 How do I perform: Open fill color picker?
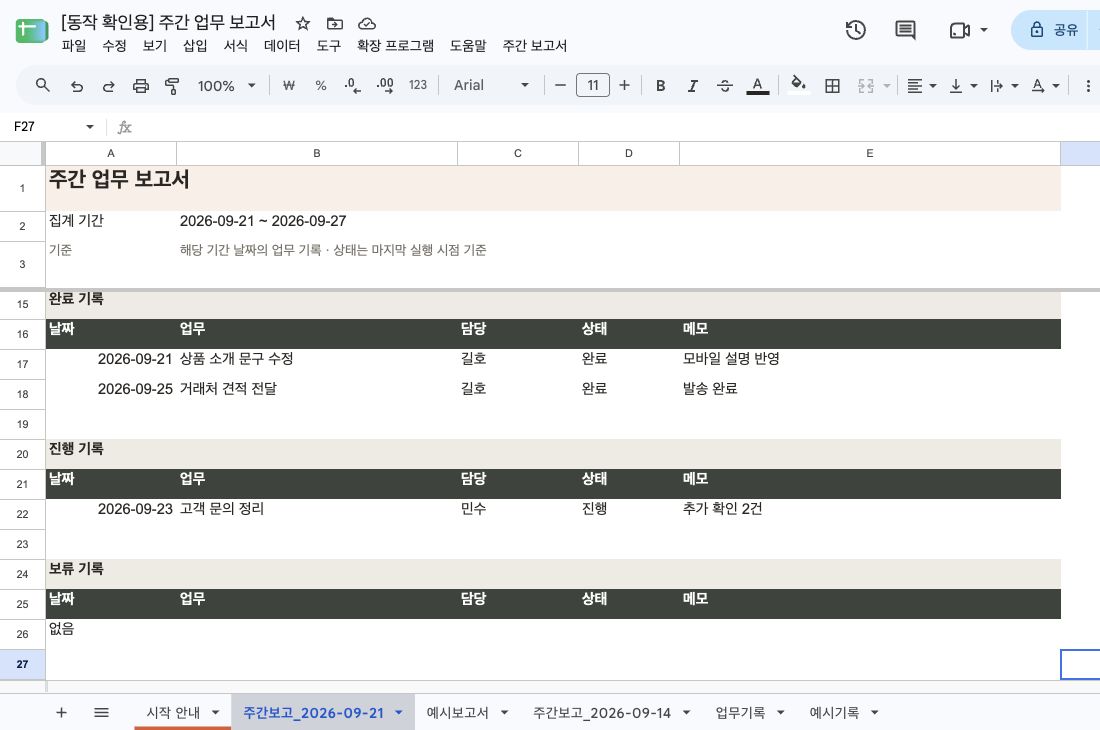click(x=798, y=85)
